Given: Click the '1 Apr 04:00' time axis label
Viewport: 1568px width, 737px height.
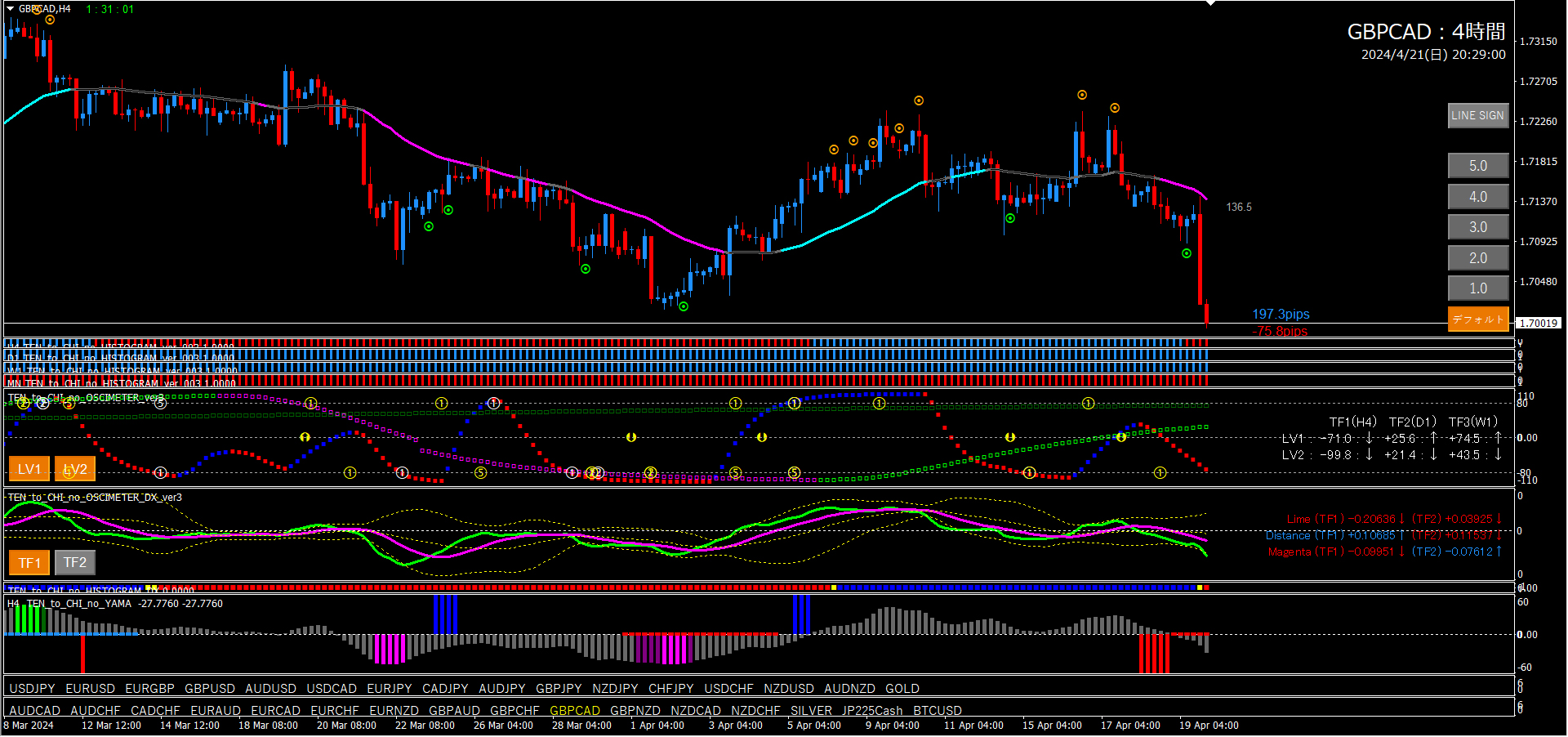Looking at the screenshot, I should point(657,726).
